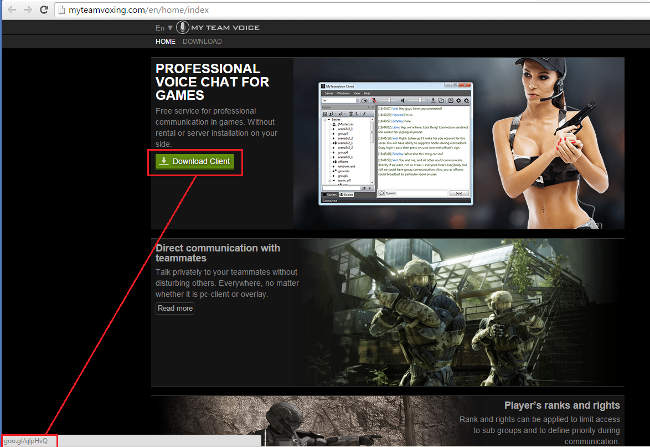This screenshot has height=447, width=650.
Task: Reload the page with refresh icon
Action: tap(44, 10)
